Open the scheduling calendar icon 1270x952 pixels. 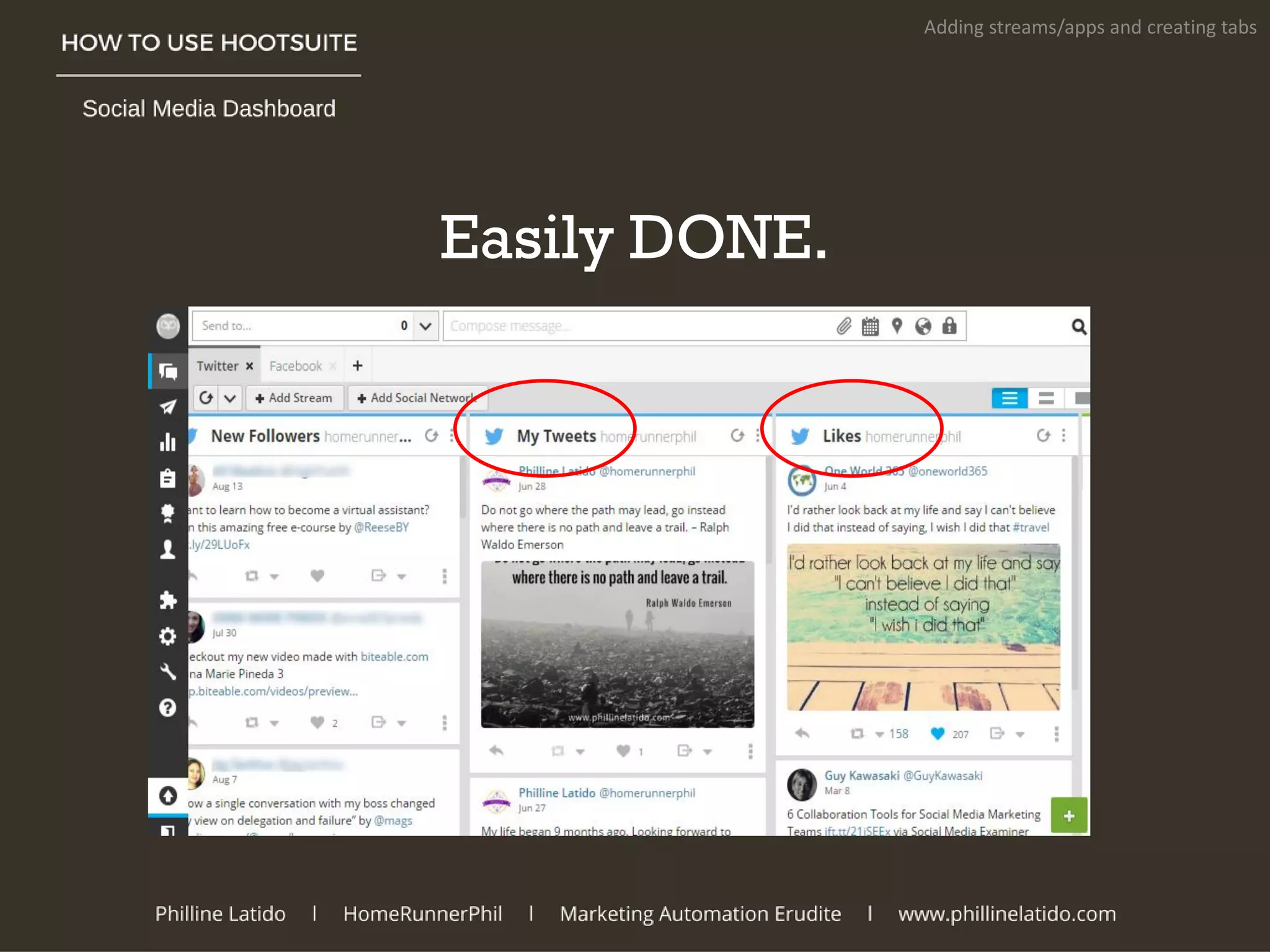(871, 326)
